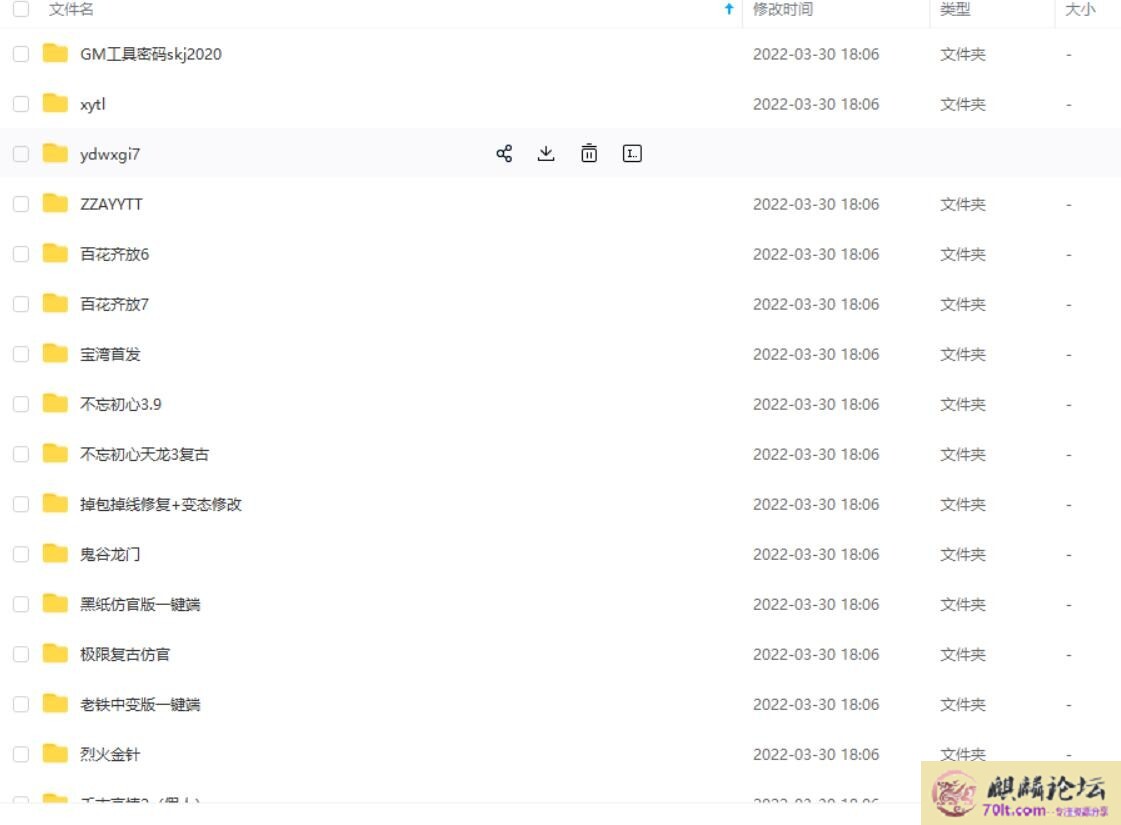Select the xytl row checkbox
Screen dimensions: 1121x825
point(21,104)
